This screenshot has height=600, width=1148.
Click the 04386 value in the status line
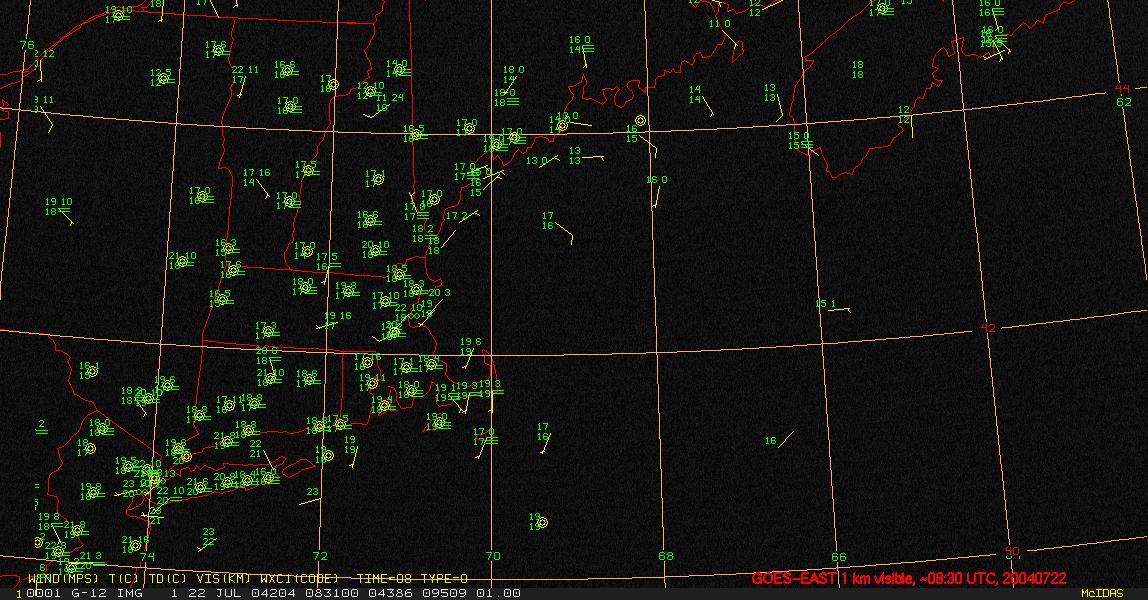coord(392,593)
